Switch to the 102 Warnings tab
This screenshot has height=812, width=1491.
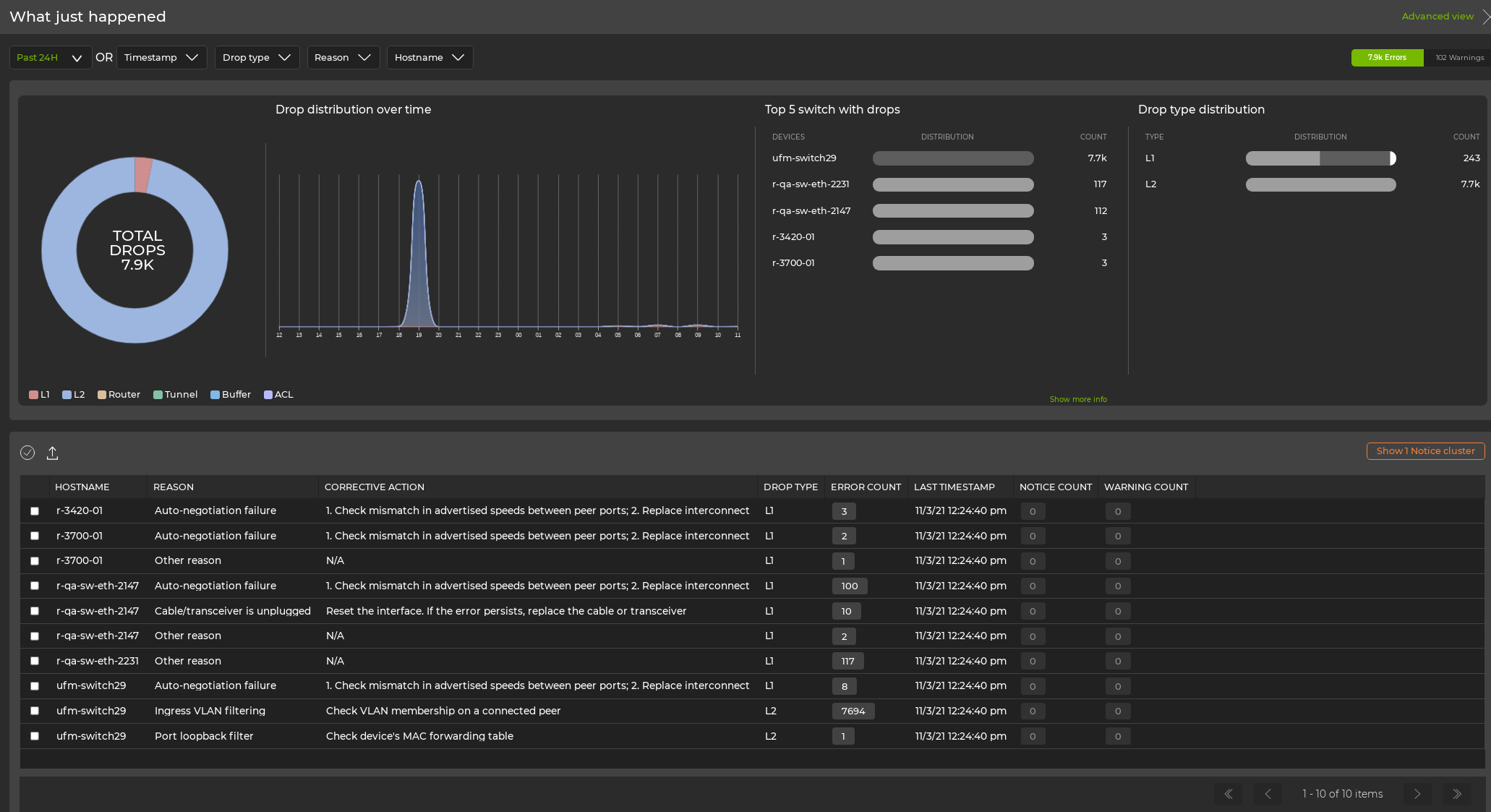coord(1459,58)
